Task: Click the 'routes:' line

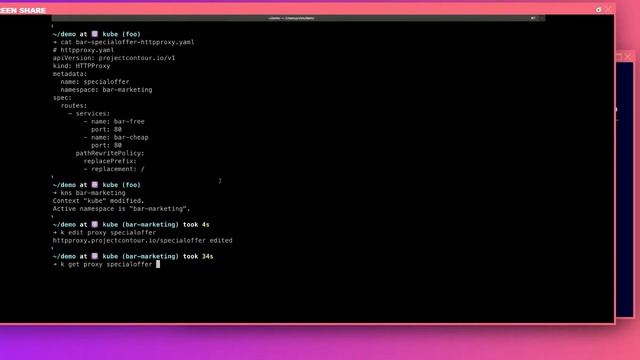Action: pos(73,106)
